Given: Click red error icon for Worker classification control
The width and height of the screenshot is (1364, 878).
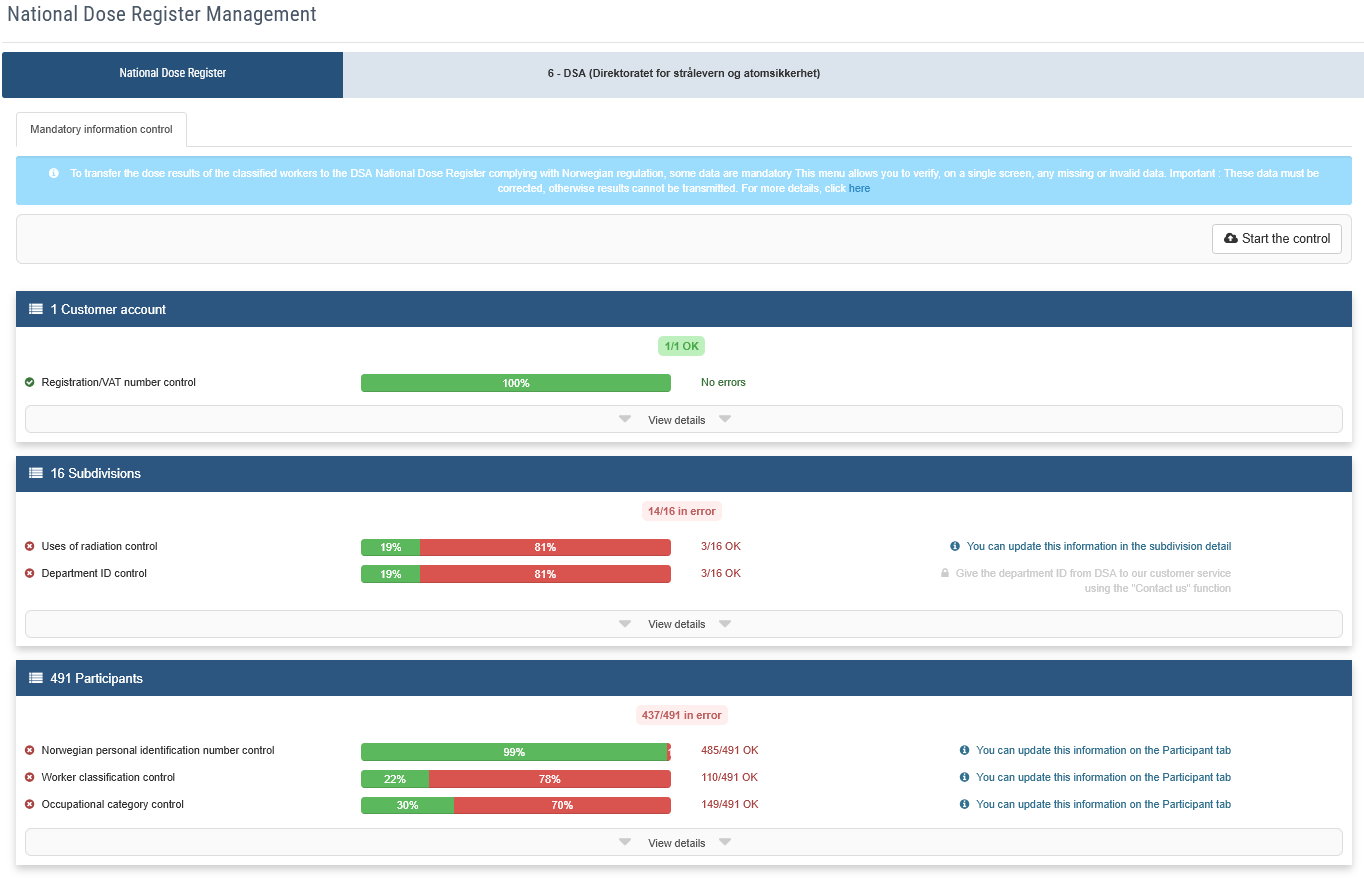Looking at the screenshot, I should pos(30,777).
